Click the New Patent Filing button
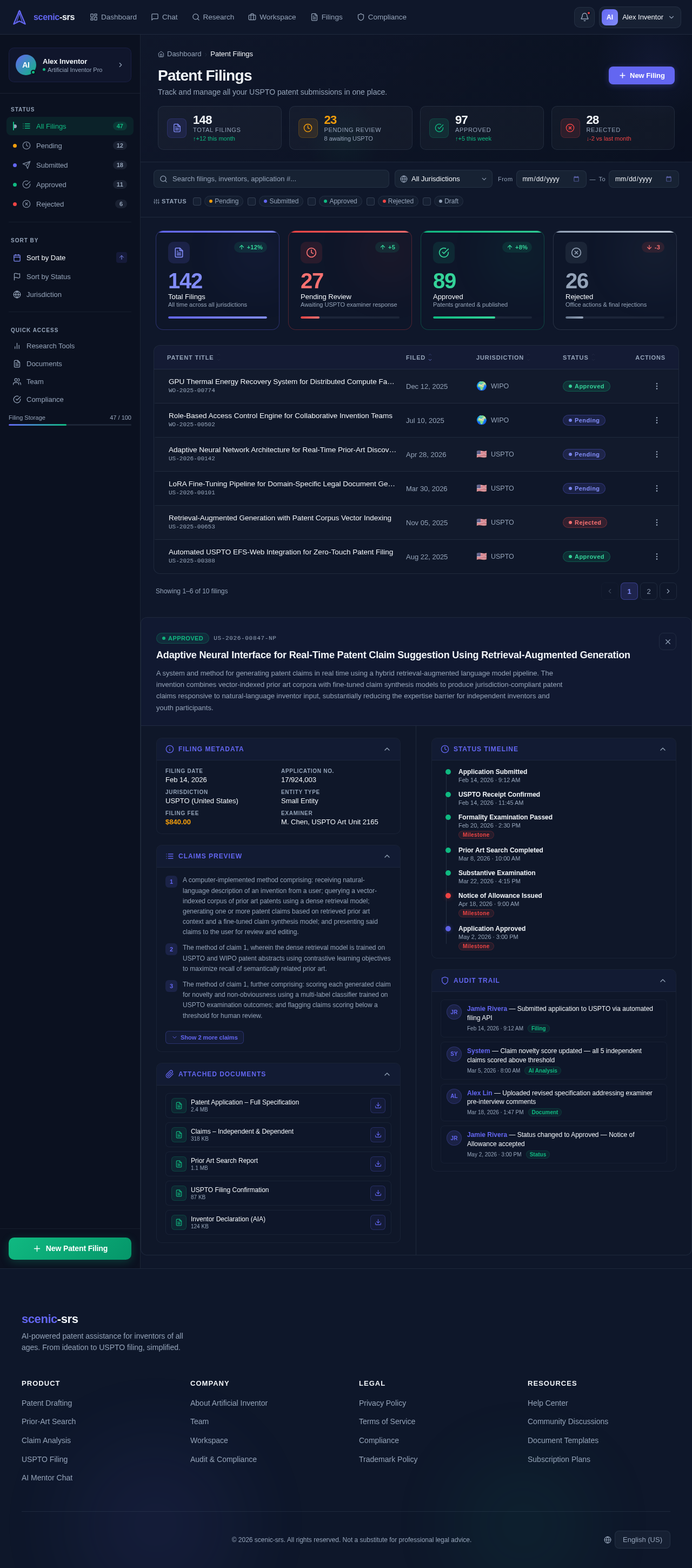This screenshot has height=1568, width=692. pos(70,1248)
